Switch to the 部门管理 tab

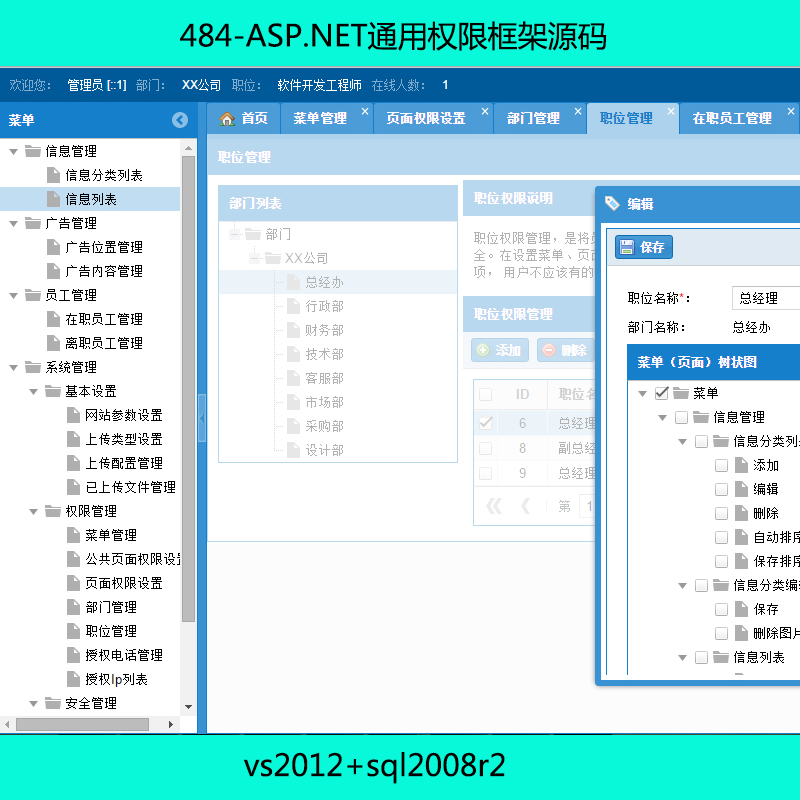click(533, 118)
